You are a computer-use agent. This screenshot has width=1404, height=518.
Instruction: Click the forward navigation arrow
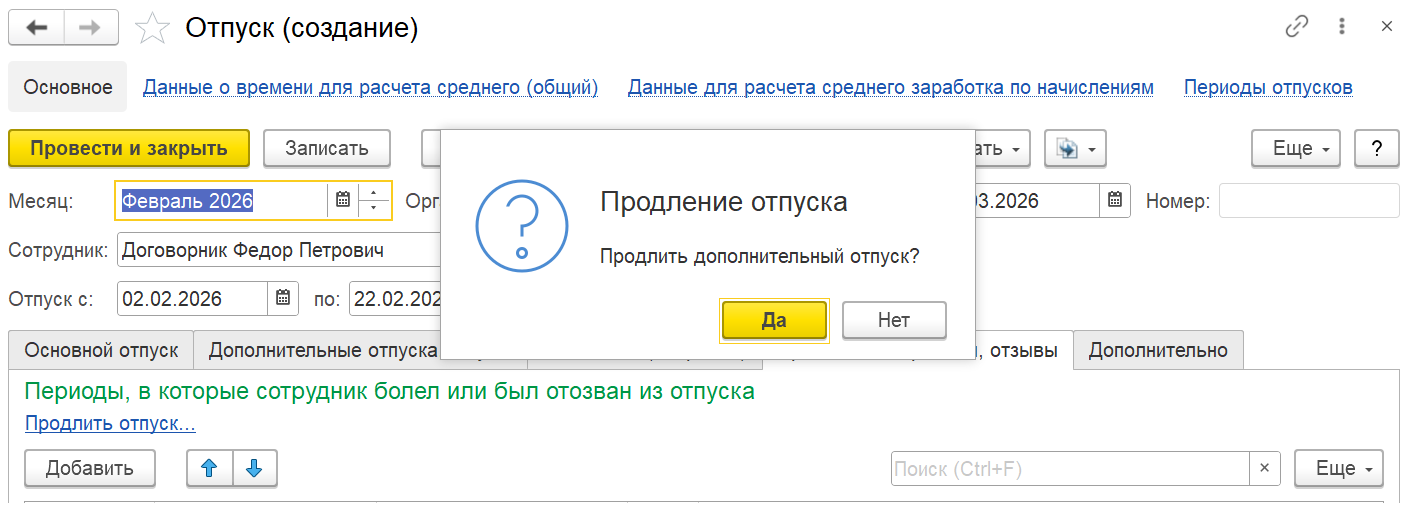pos(90,28)
